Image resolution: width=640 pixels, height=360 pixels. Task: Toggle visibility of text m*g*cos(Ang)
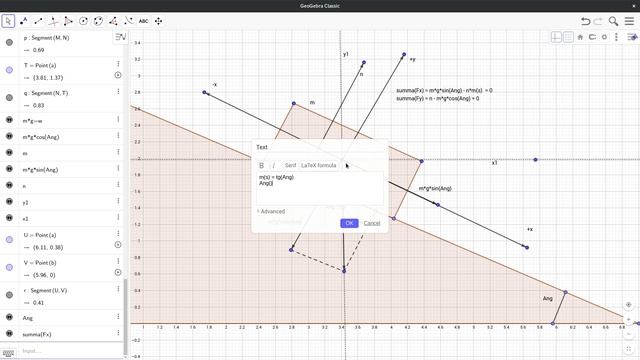(9, 136)
